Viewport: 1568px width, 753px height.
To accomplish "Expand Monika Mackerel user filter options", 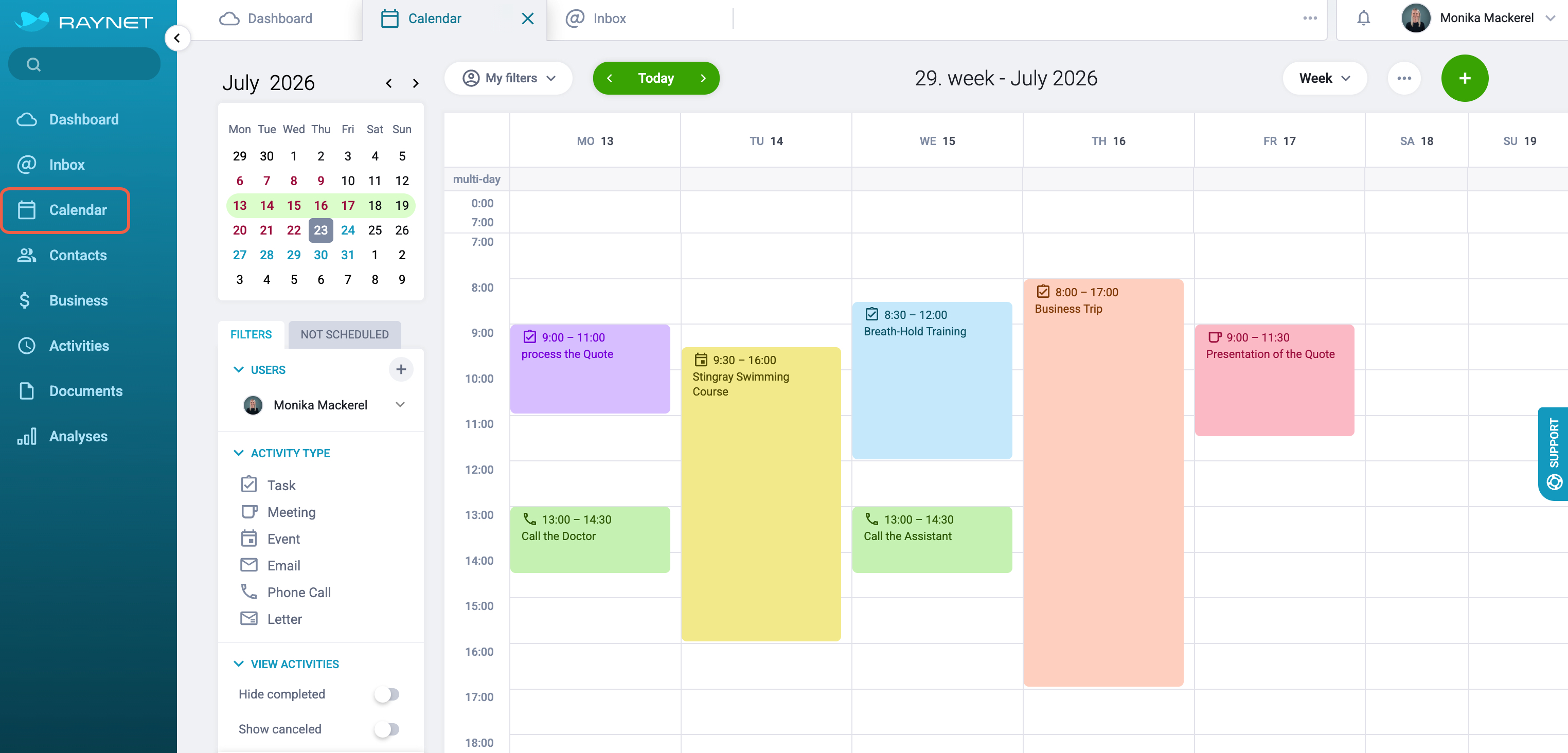I will [400, 404].
